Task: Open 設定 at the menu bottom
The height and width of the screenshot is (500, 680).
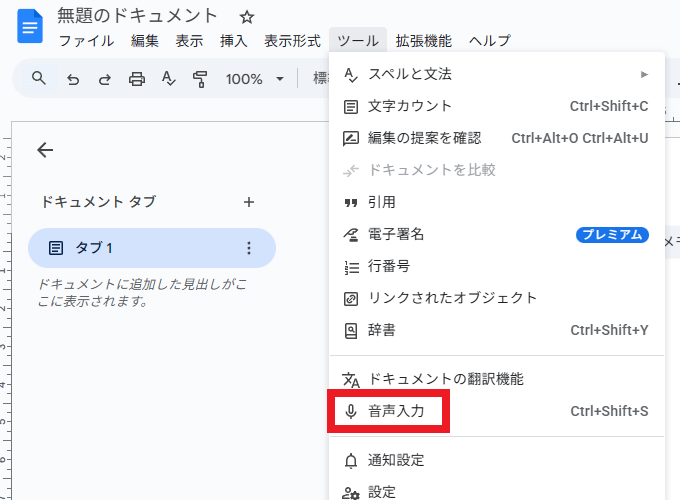Action: tap(497, 492)
